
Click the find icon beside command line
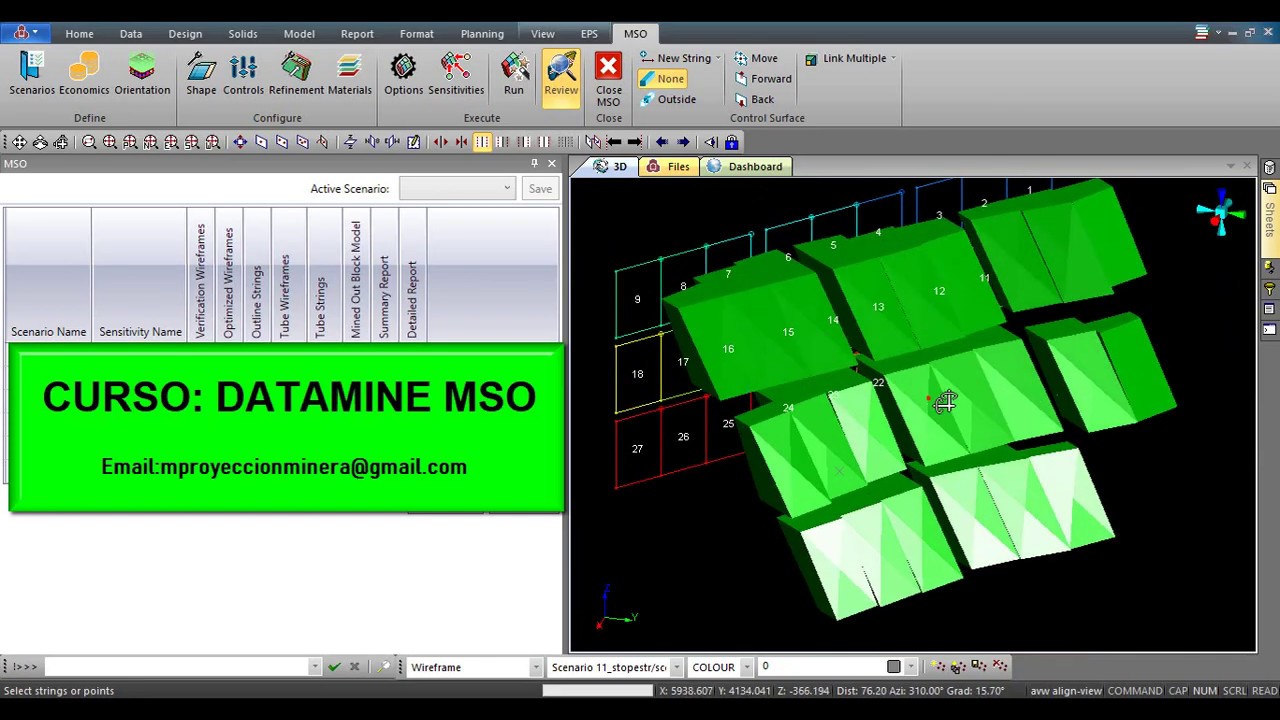pyautogui.click(x=384, y=667)
